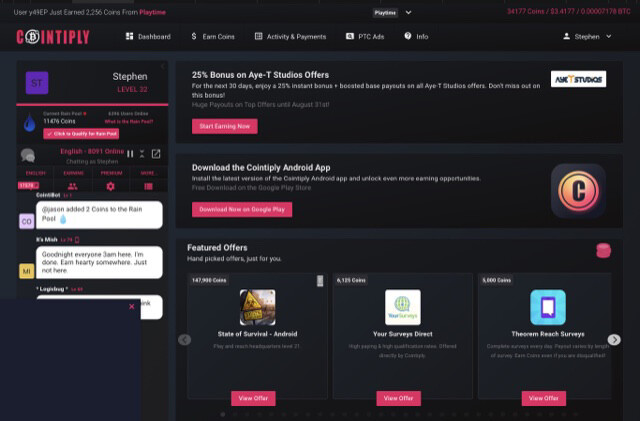Open chat settings gear icon

[110, 186]
